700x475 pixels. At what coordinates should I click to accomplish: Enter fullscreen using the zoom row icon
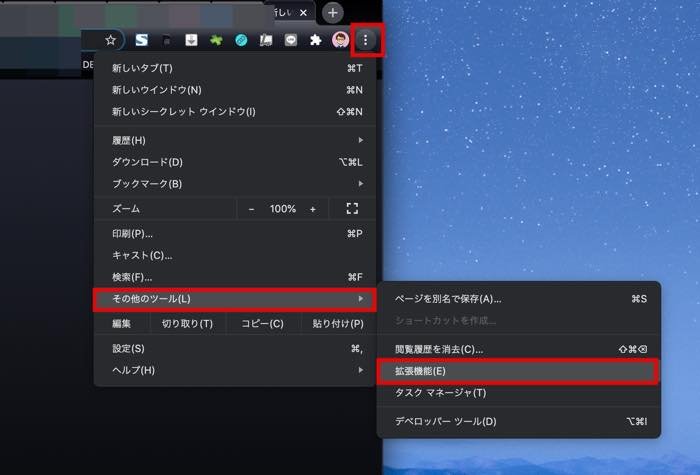tap(352, 209)
